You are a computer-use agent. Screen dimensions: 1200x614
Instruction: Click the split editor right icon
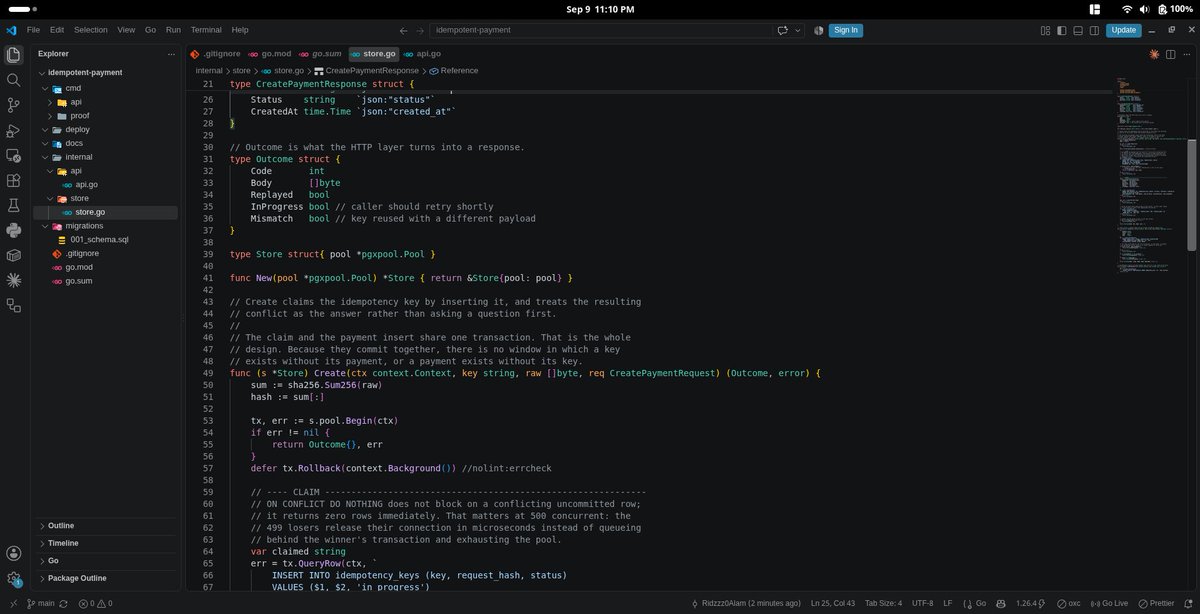pos(1169,54)
